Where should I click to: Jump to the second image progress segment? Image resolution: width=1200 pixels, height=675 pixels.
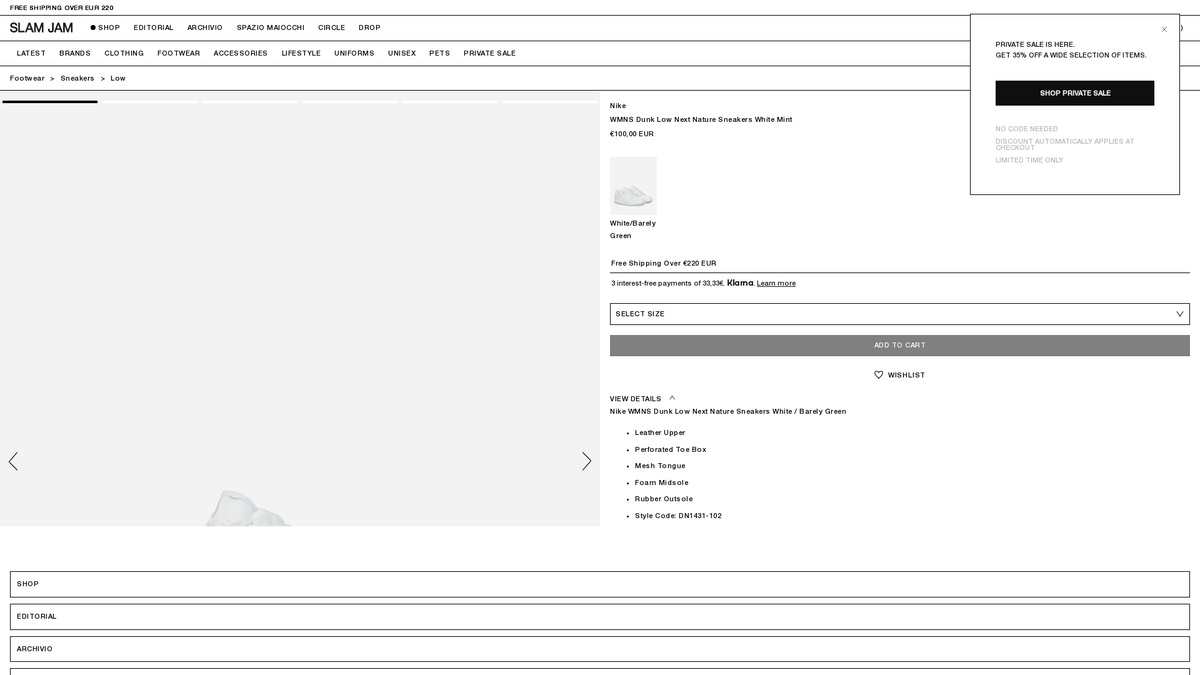pyautogui.click(x=150, y=101)
